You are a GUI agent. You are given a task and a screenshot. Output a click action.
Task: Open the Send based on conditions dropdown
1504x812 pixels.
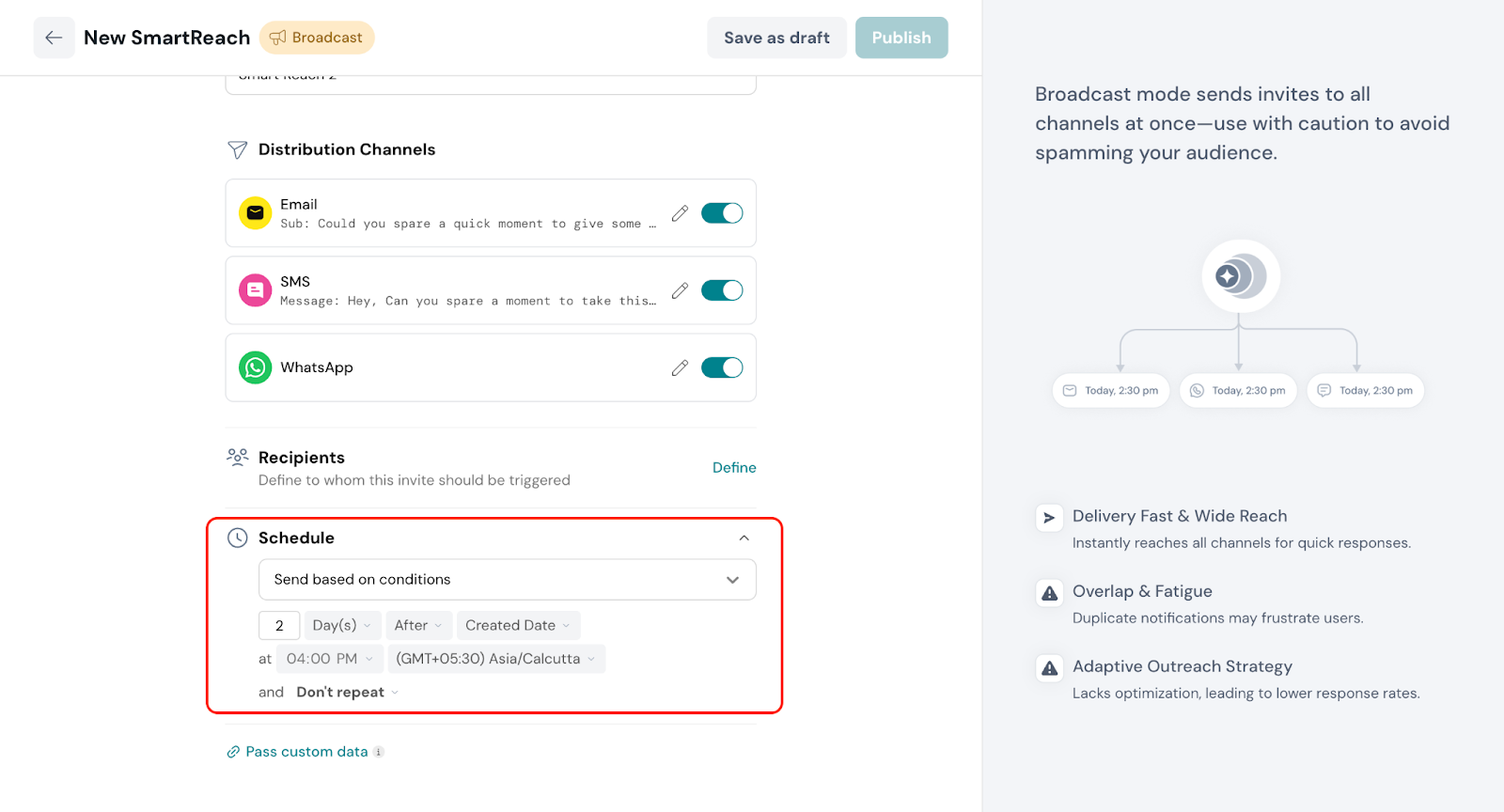pyautogui.click(x=507, y=580)
